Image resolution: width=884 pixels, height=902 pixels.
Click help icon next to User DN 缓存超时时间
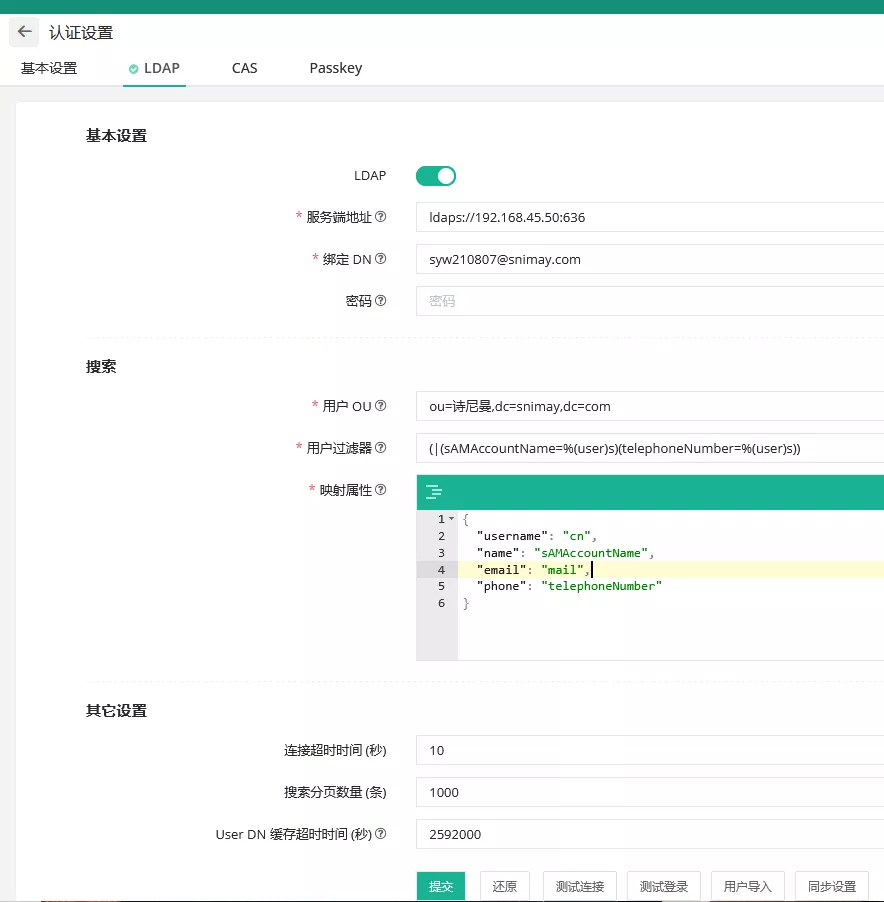[381, 834]
